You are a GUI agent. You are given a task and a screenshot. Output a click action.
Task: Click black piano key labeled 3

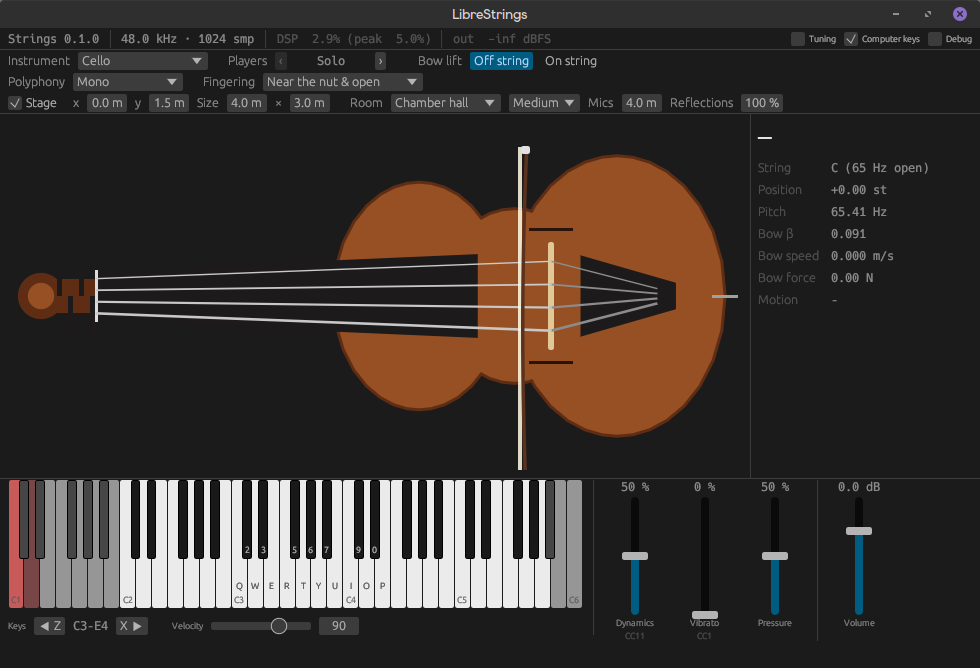(x=263, y=519)
